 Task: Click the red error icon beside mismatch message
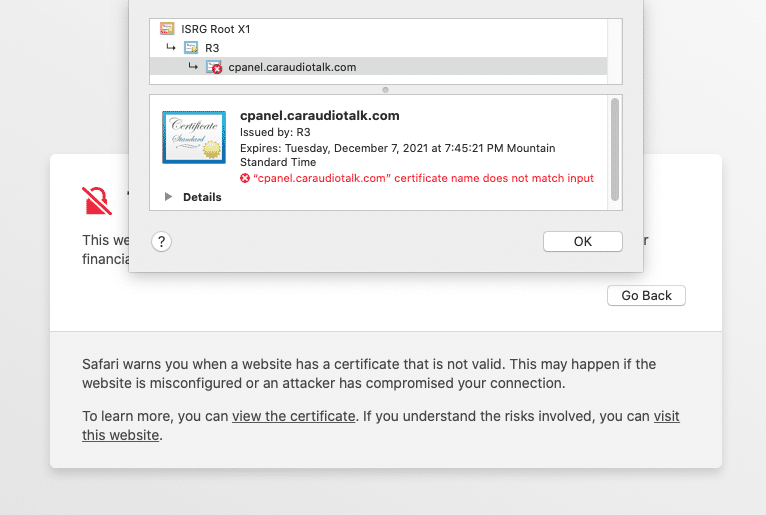(245, 178)
